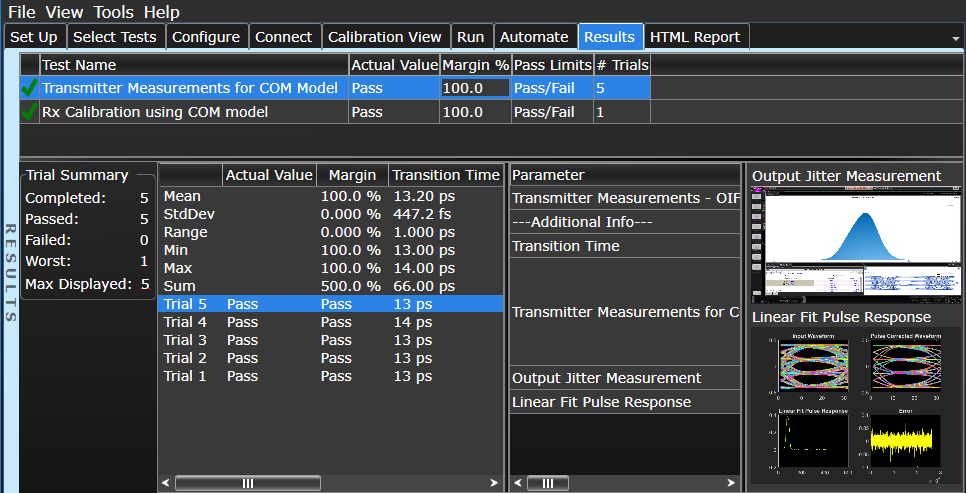
Task: Open the Connect tab
Action: coord(283,37)
